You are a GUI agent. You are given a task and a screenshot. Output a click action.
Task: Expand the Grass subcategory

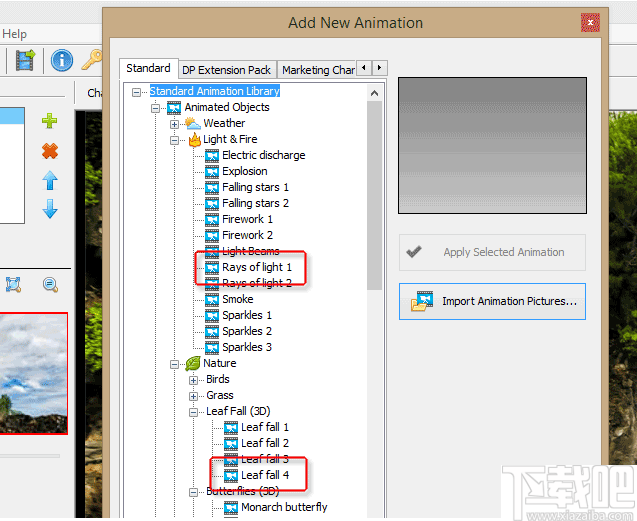click(193, 396)
